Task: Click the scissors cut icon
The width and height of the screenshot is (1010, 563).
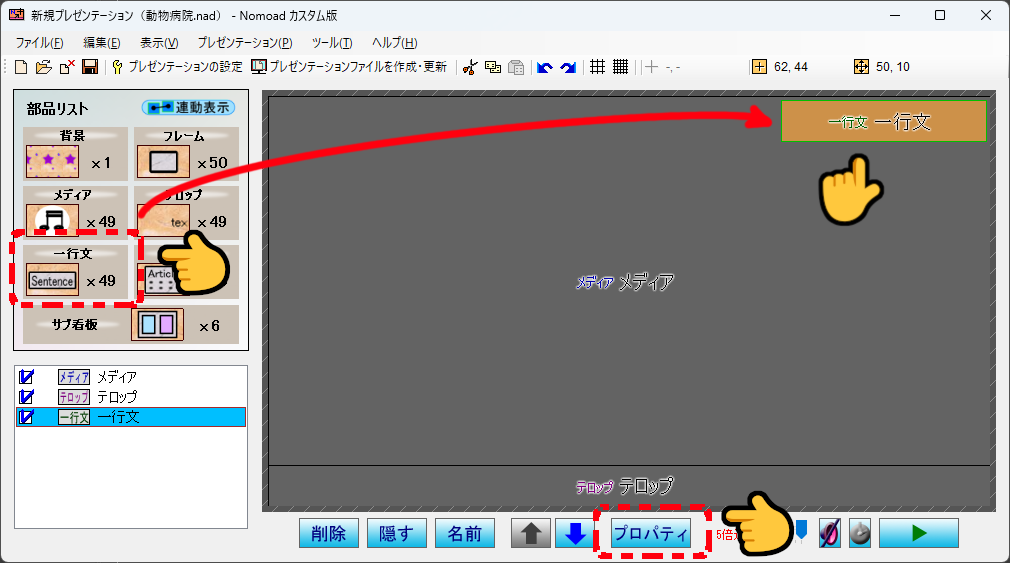Action: (469, 67)
